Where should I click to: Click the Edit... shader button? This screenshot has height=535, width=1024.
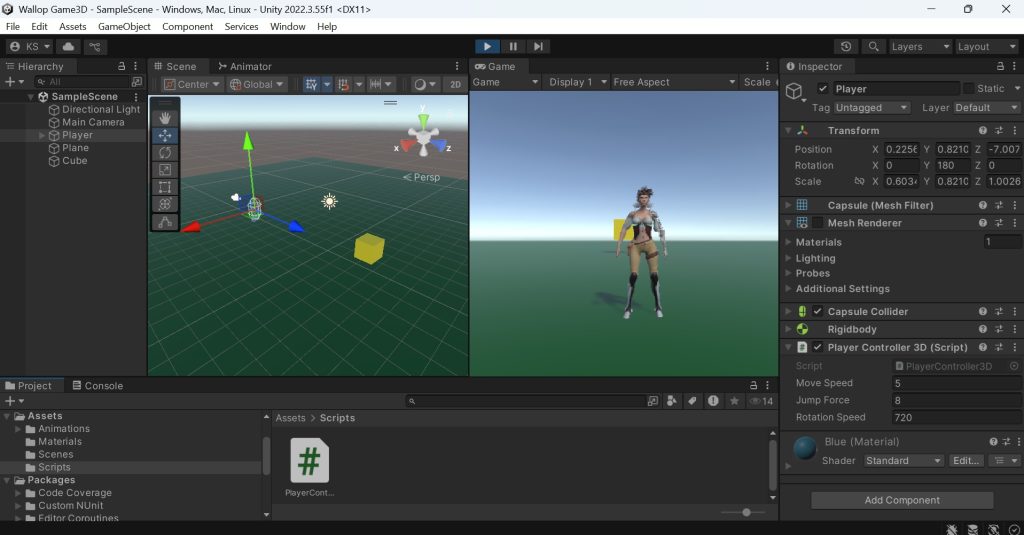tap(966, 461)
